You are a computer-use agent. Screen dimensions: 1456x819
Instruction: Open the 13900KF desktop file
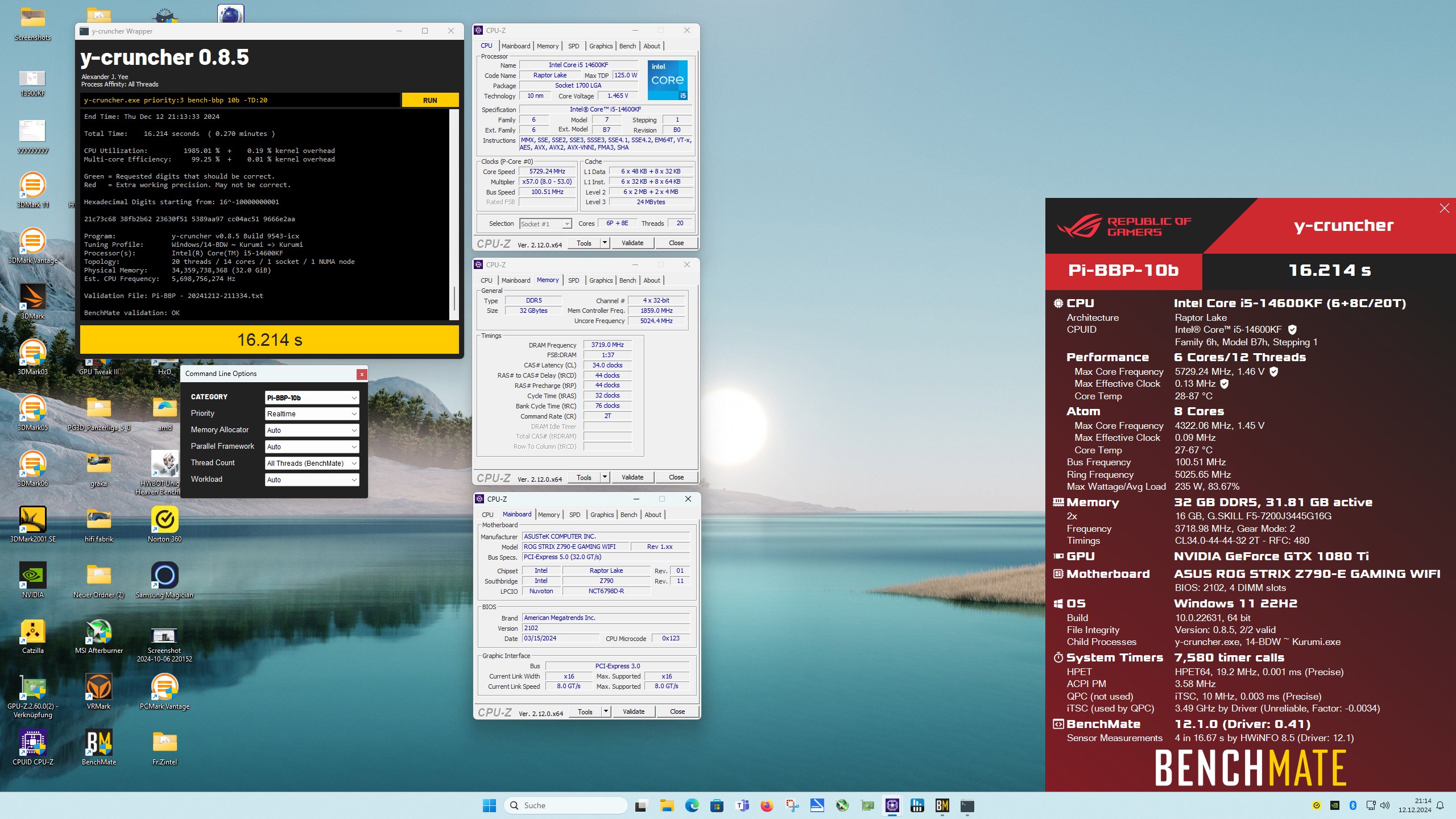[33, 82]
